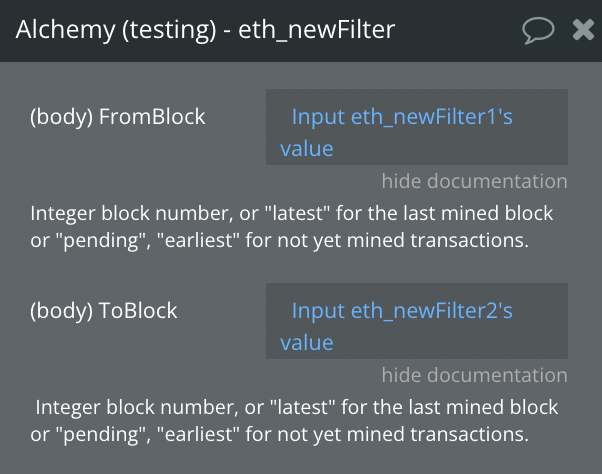Click empty area of dark header bar

coord(457,30)
